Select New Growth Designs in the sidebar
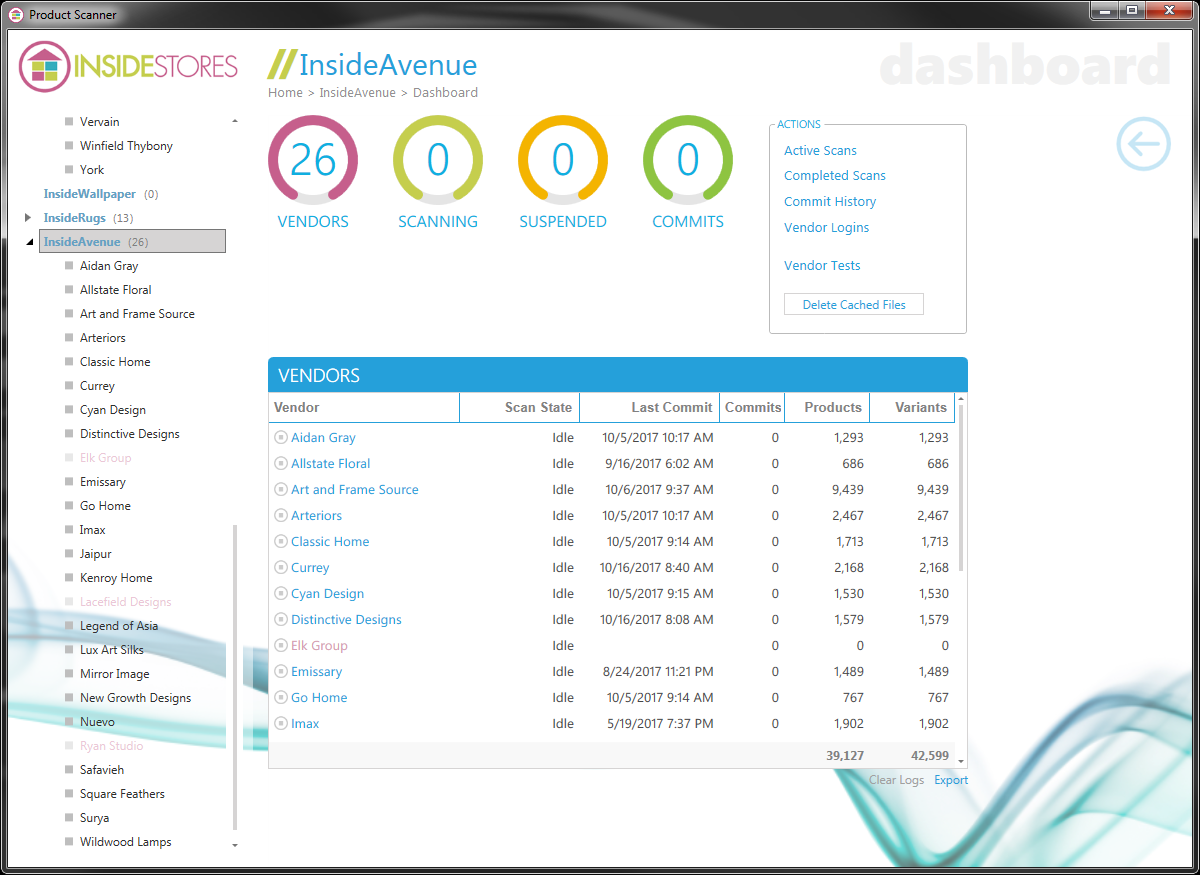1200x875 pixels. (x=135, y=698)
